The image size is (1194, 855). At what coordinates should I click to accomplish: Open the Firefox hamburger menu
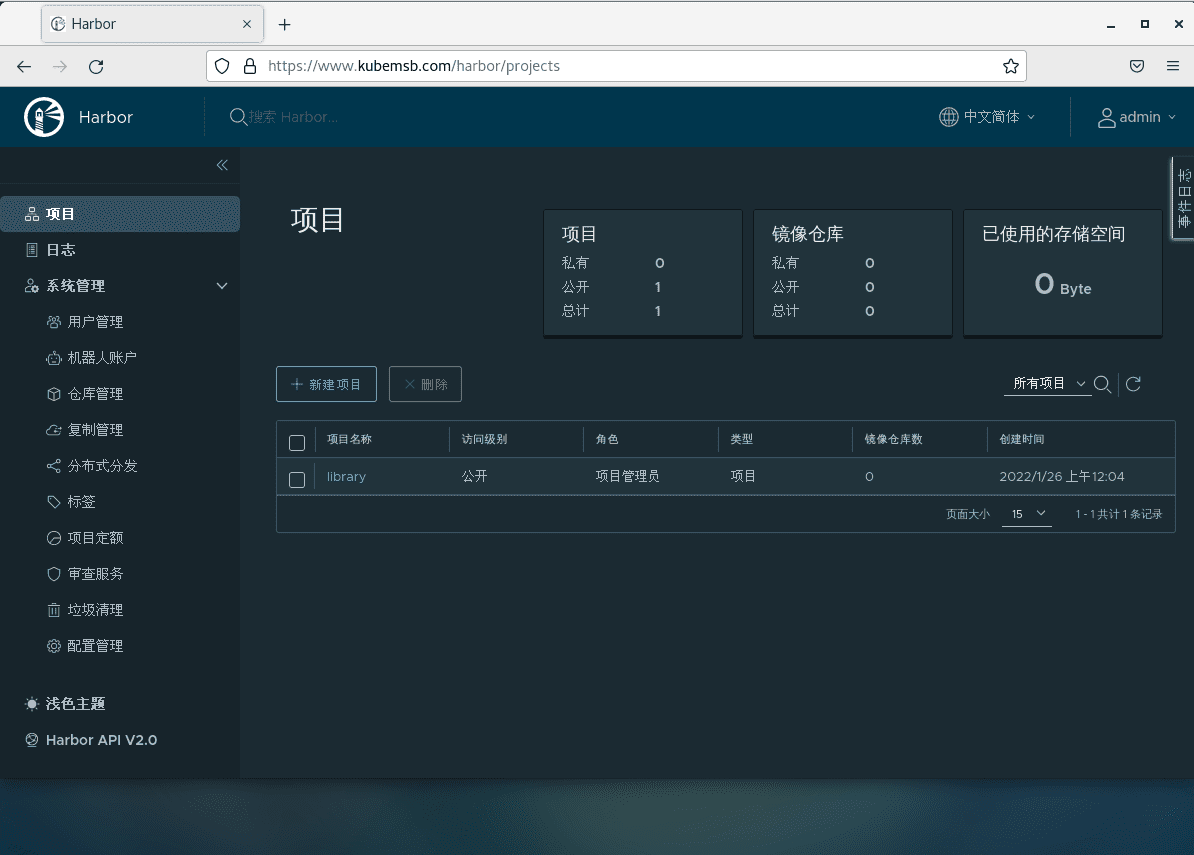pos(1173,66)
